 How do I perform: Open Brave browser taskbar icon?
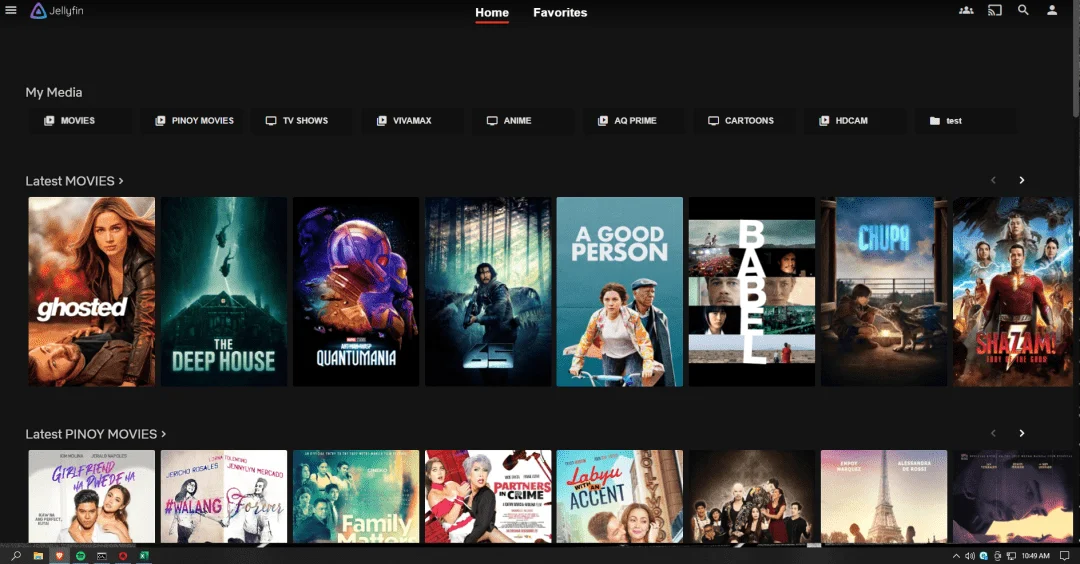[59, 556]
